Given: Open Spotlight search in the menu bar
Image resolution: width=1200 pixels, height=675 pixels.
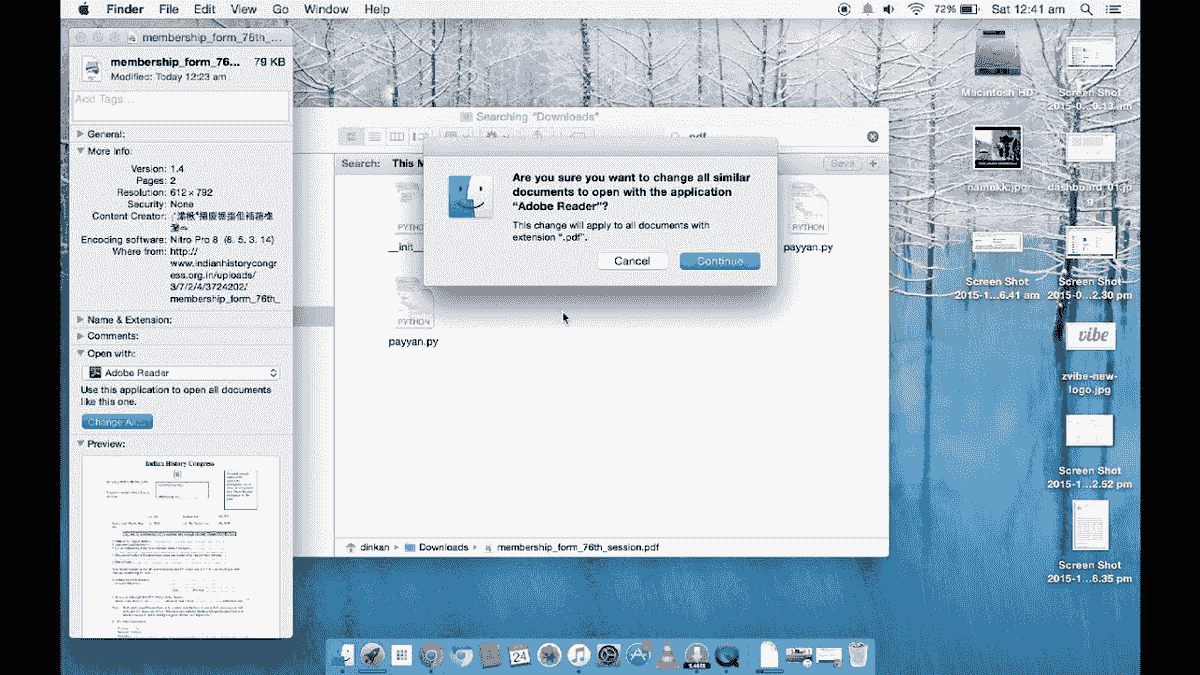Looking at the screenshot, I should coord(1085,9).
